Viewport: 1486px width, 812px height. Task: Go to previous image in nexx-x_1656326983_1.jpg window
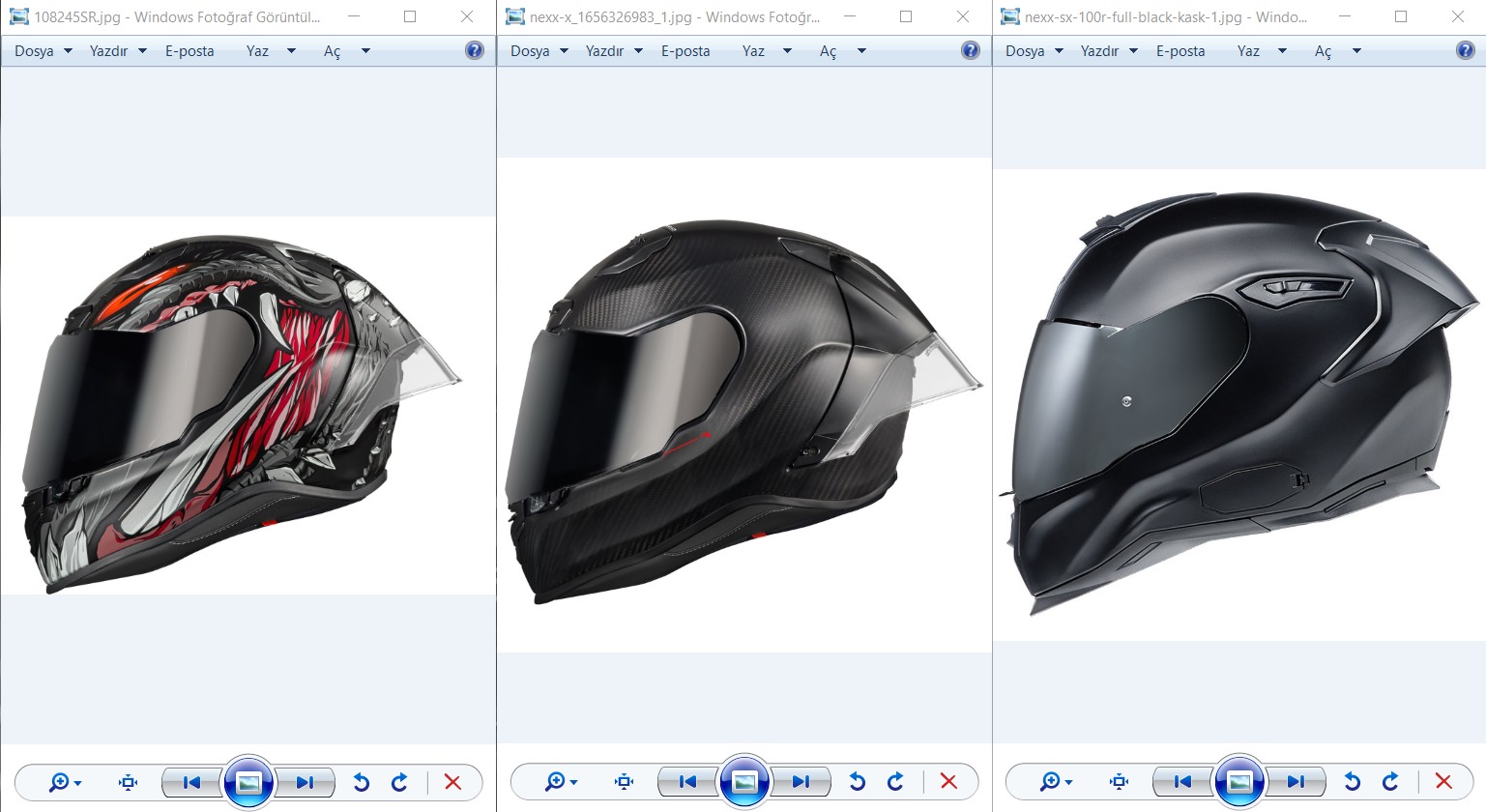(x=687, y=782)
